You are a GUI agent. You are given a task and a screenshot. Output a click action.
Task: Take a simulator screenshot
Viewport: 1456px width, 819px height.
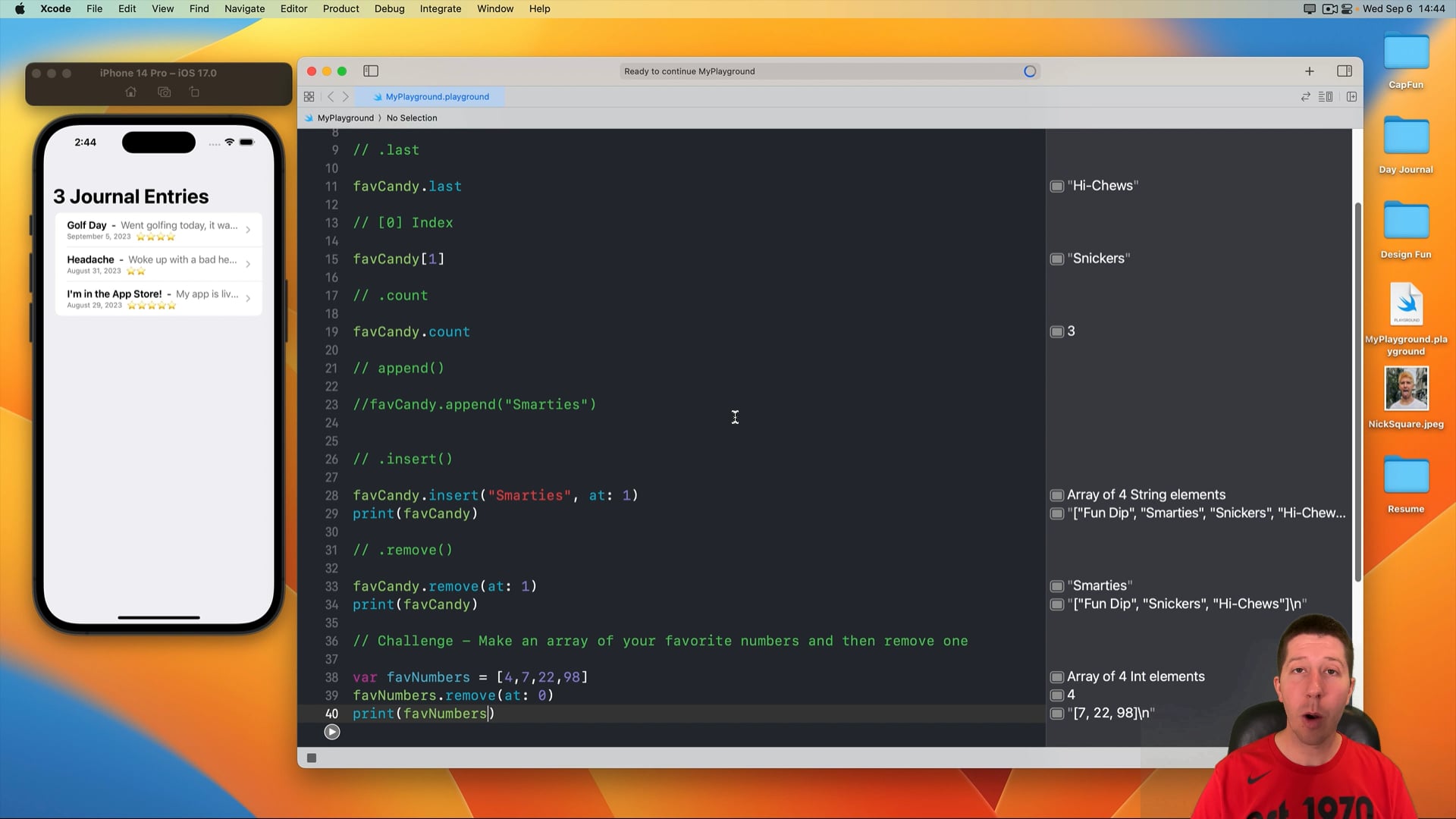point(165,92)
